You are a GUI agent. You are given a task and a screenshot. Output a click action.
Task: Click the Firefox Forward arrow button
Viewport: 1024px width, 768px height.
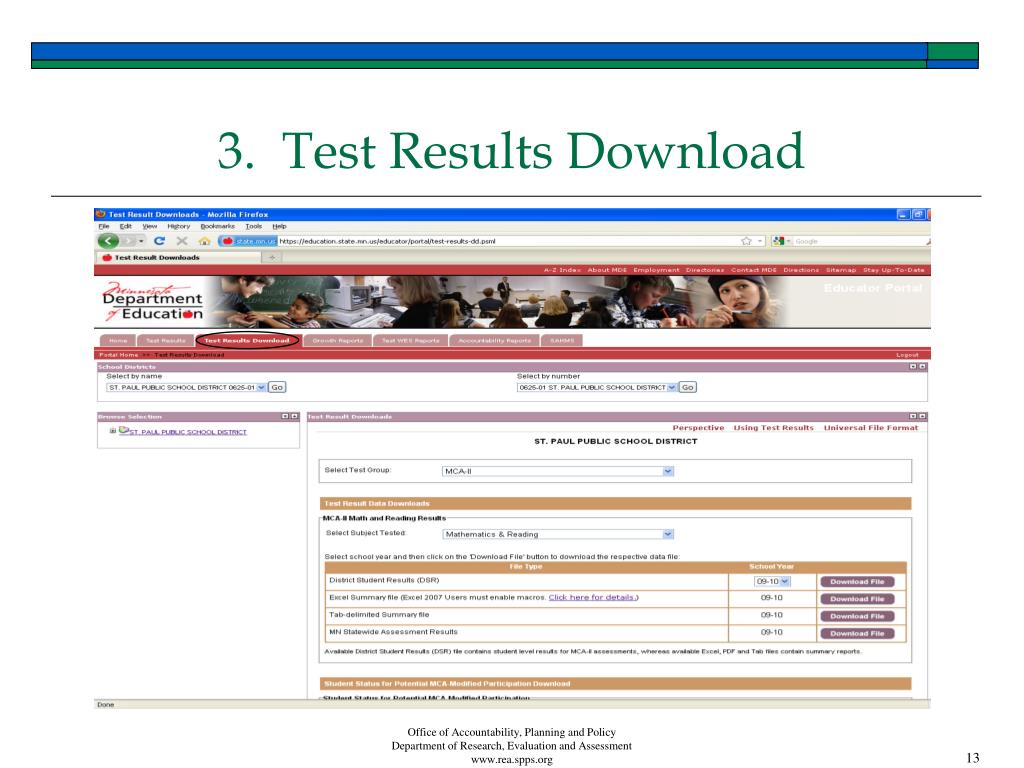pyautogui.click(x=129, y=241)
